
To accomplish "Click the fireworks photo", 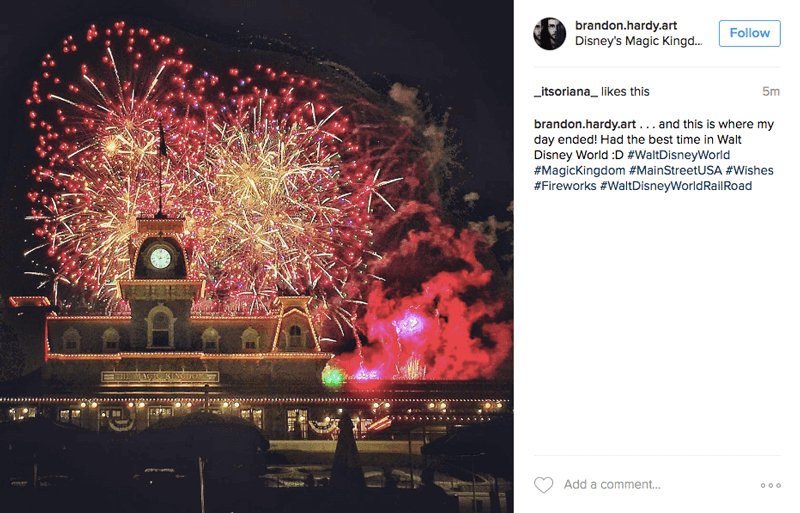I will 257,256.
